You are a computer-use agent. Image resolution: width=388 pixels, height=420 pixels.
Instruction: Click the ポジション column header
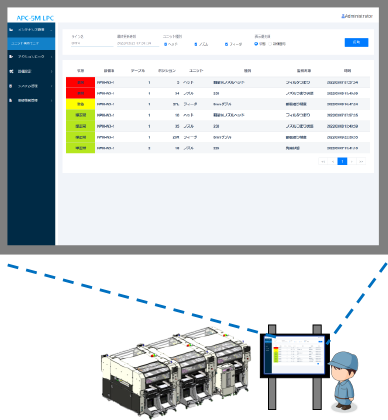tap(167, 71)
